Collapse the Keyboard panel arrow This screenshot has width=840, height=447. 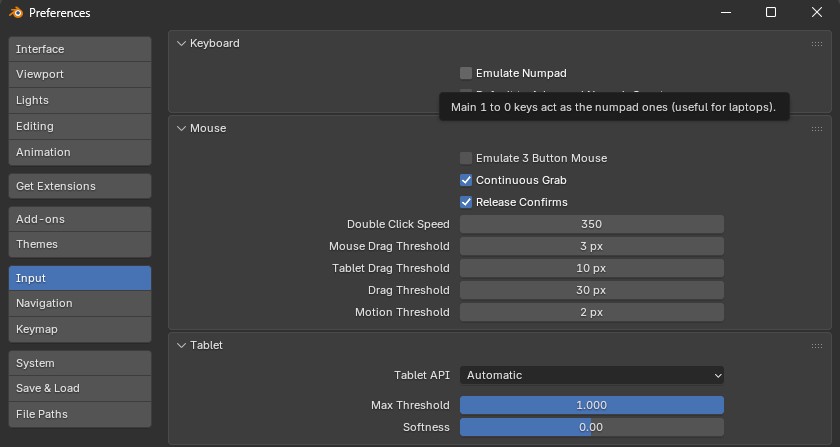tap(181, 44)
